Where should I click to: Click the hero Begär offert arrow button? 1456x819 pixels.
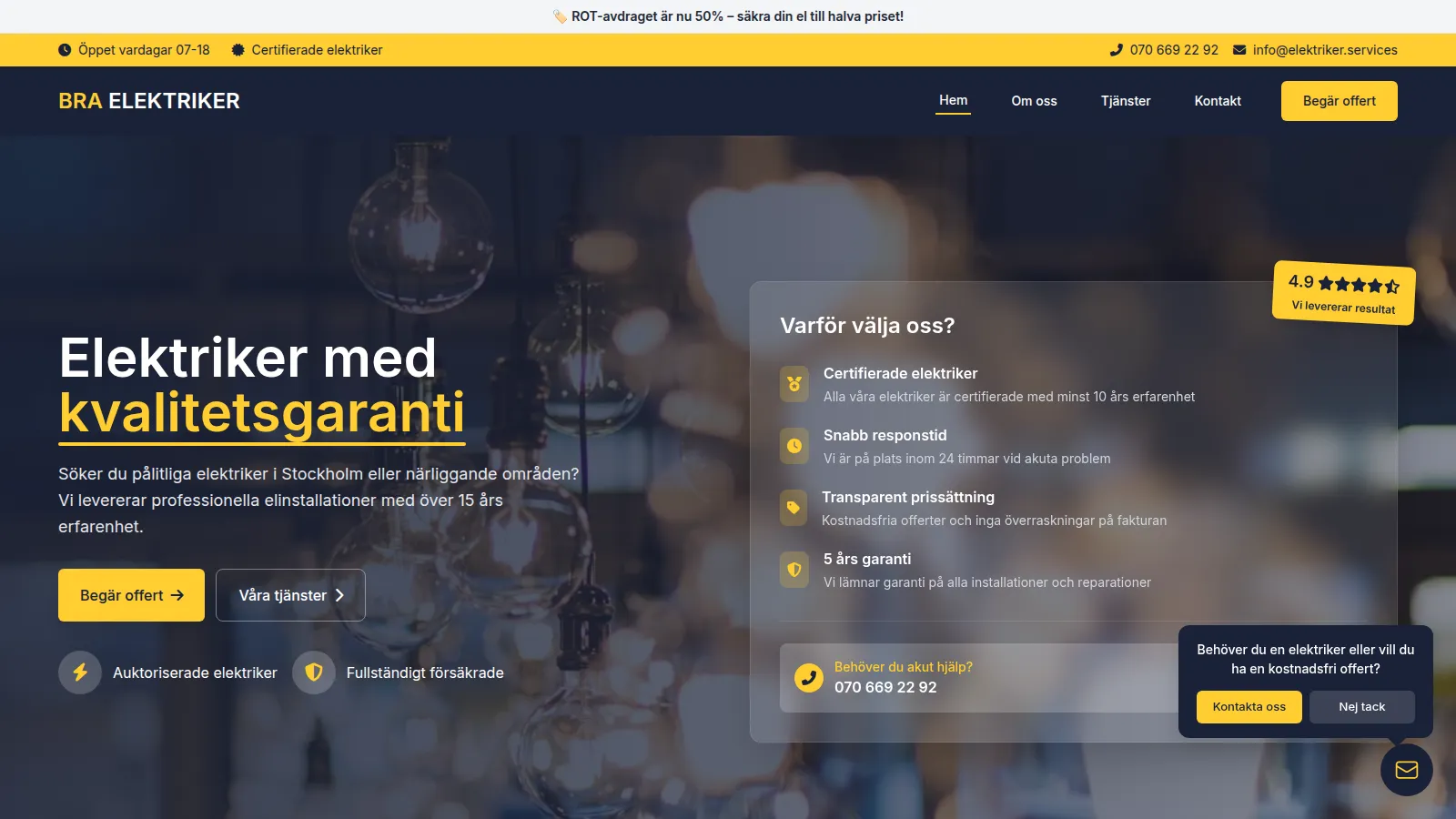pyautogui.click(x=131, y=595)
